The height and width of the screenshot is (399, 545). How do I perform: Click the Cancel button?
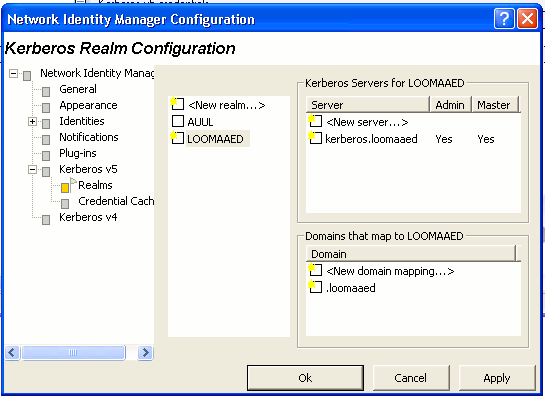411,378
